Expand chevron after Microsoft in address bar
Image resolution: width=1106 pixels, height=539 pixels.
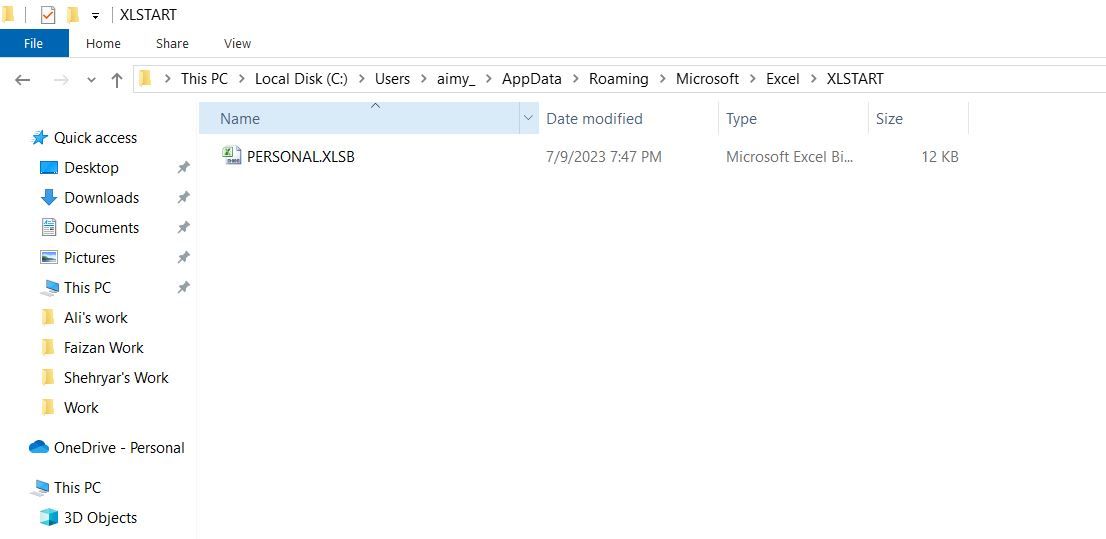[x=753, y=79]
